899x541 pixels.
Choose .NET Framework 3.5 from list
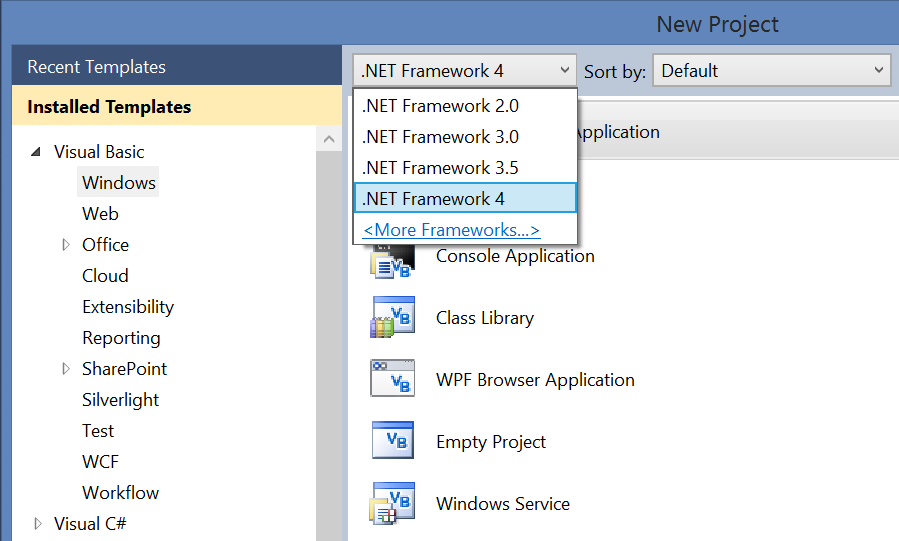(x=465, y=168)
